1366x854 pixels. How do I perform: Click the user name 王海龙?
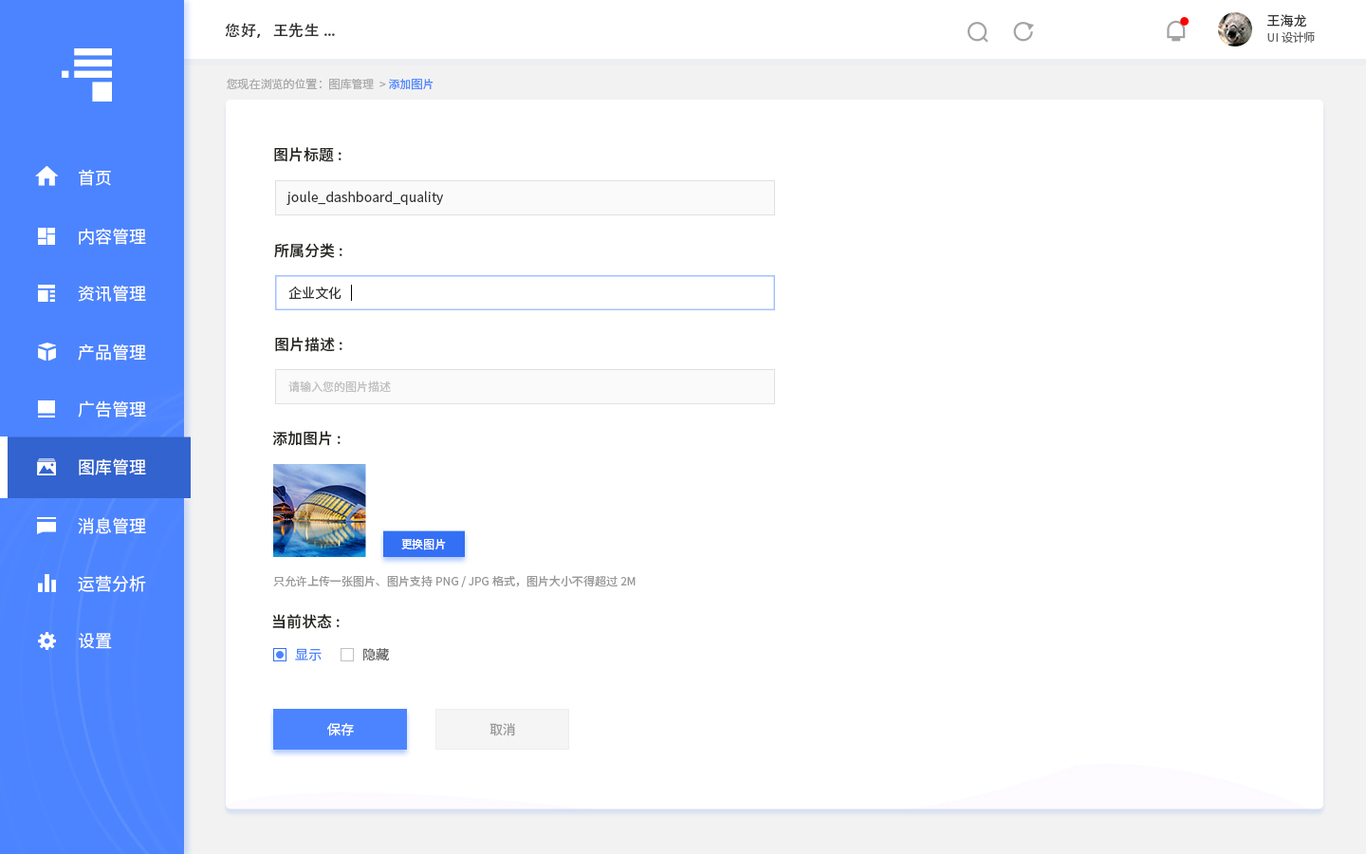click(1287, 21)
